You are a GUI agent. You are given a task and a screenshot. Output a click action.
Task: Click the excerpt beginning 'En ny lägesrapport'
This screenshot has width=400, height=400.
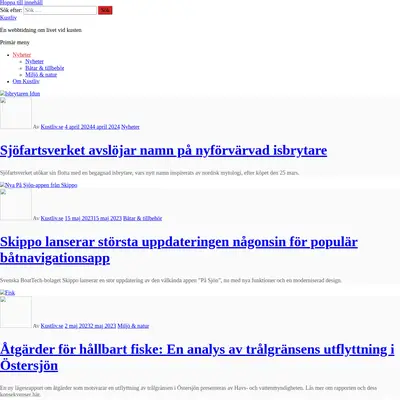(188, 391)
